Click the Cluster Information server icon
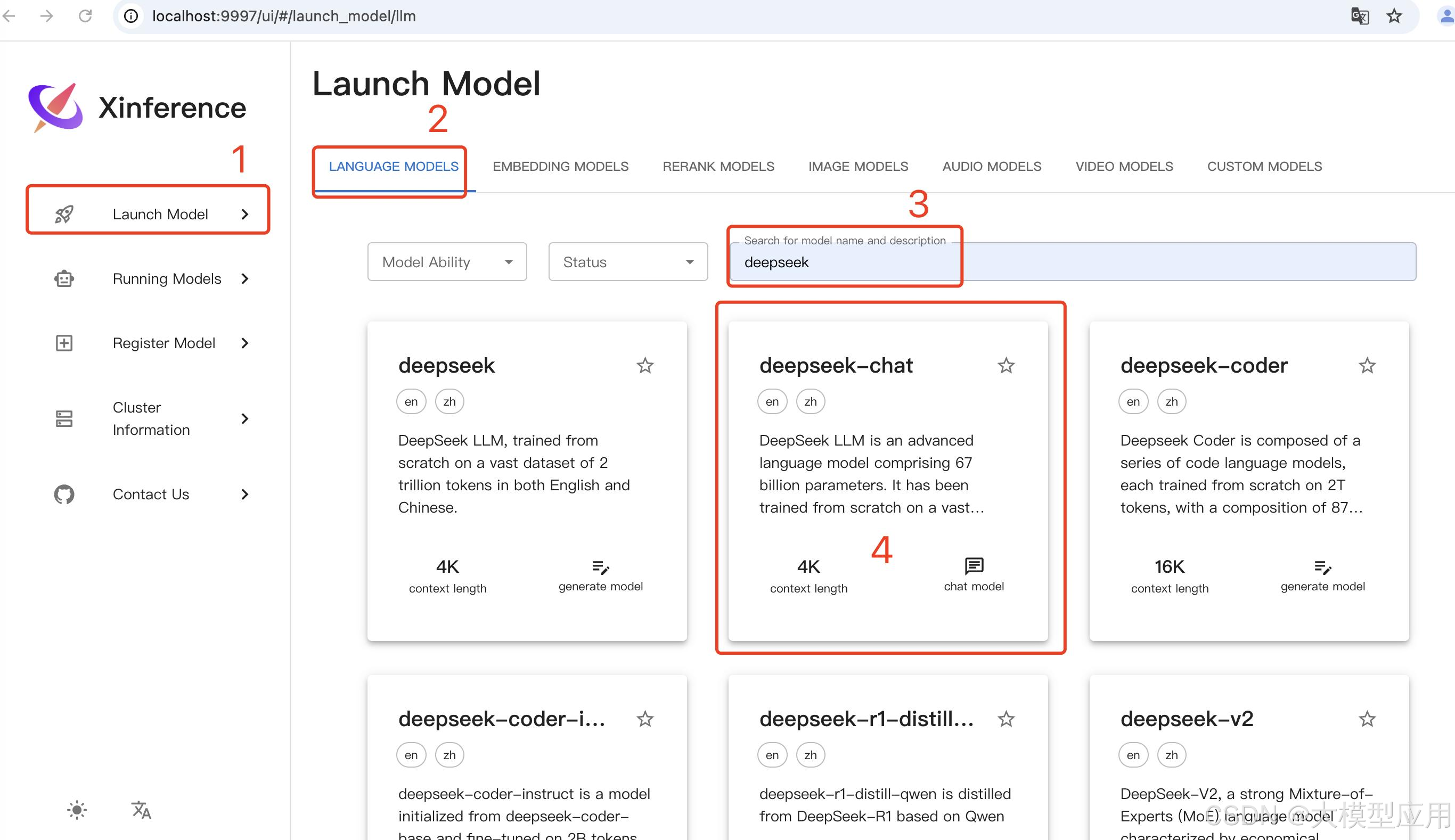The width and height of the screenshot is (1455, 840). tap(64, 418)
